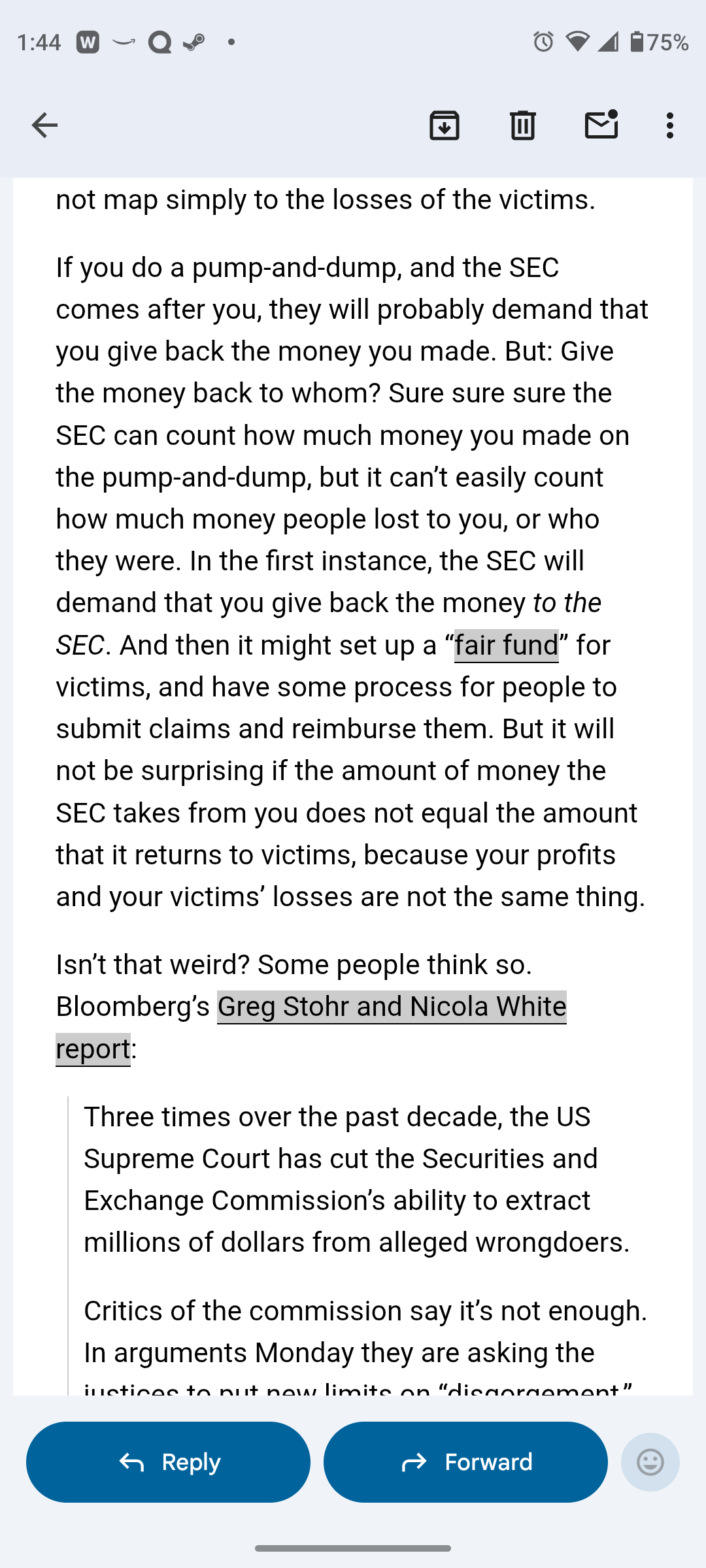This screenshot has height=1568, width=706.
Task: Mark the email as unread
Action: click(x=601, y=125)
